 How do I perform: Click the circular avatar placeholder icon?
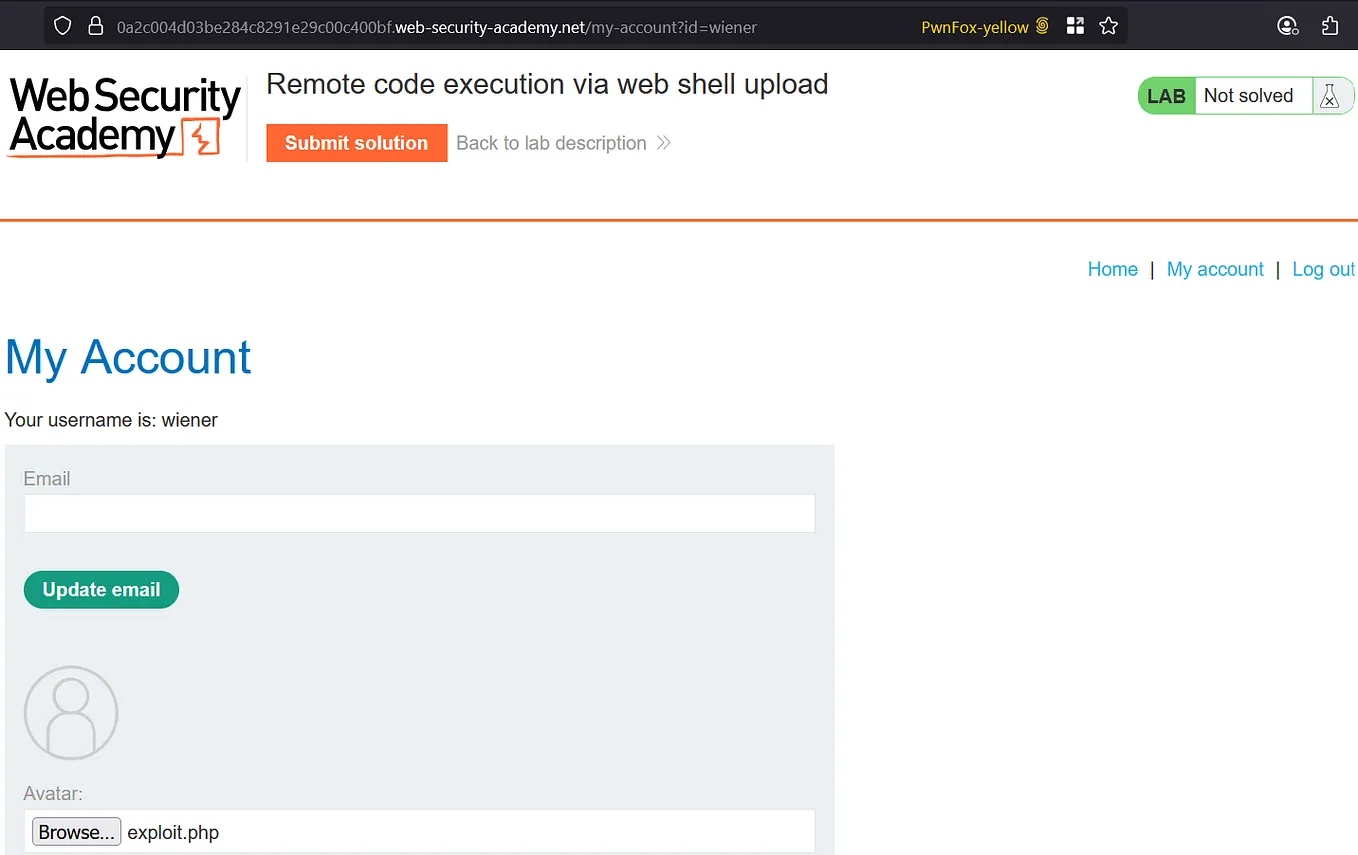pos(71,712)
